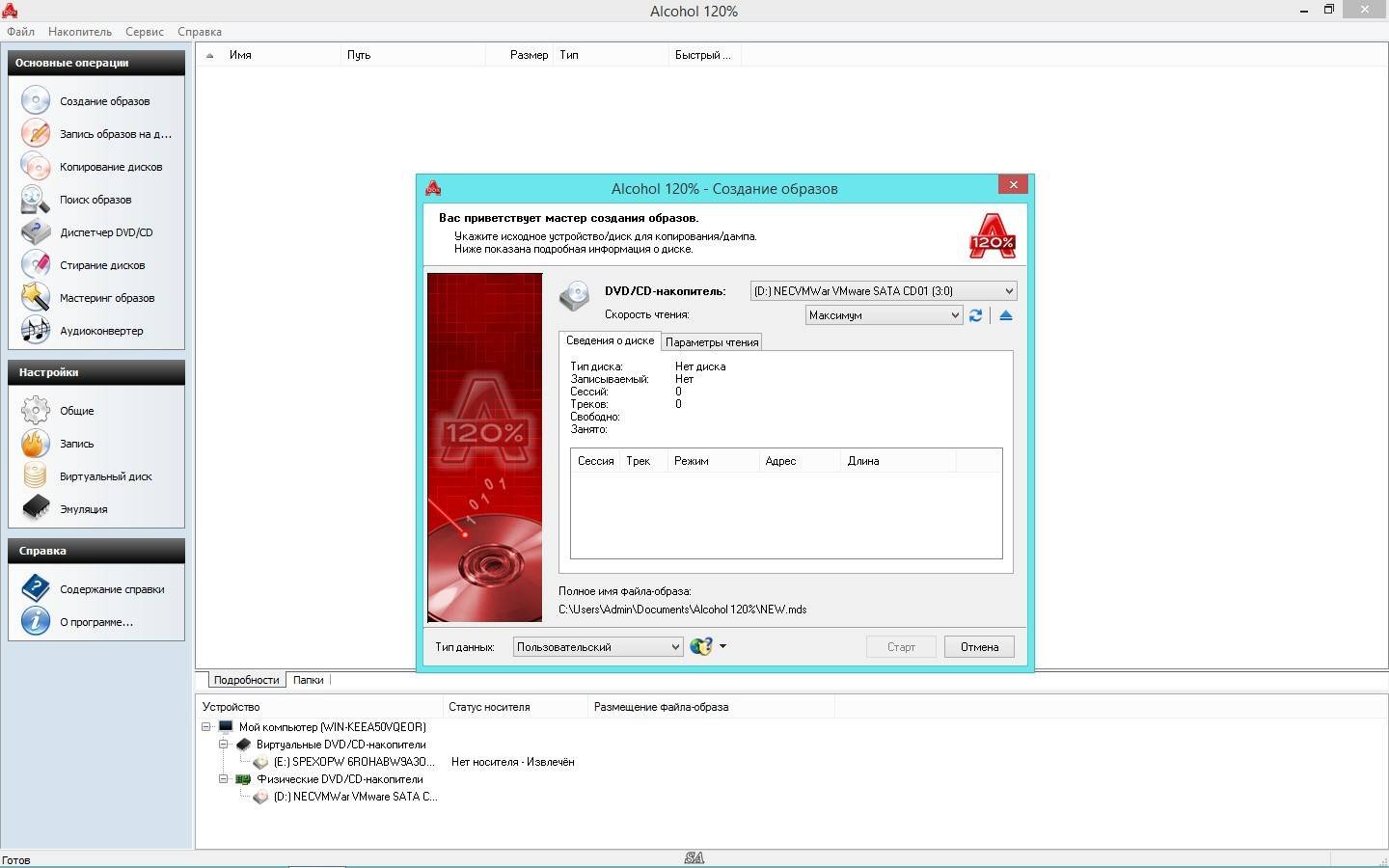Restore the main Alcohol 120% window size

pos(1328,9)
